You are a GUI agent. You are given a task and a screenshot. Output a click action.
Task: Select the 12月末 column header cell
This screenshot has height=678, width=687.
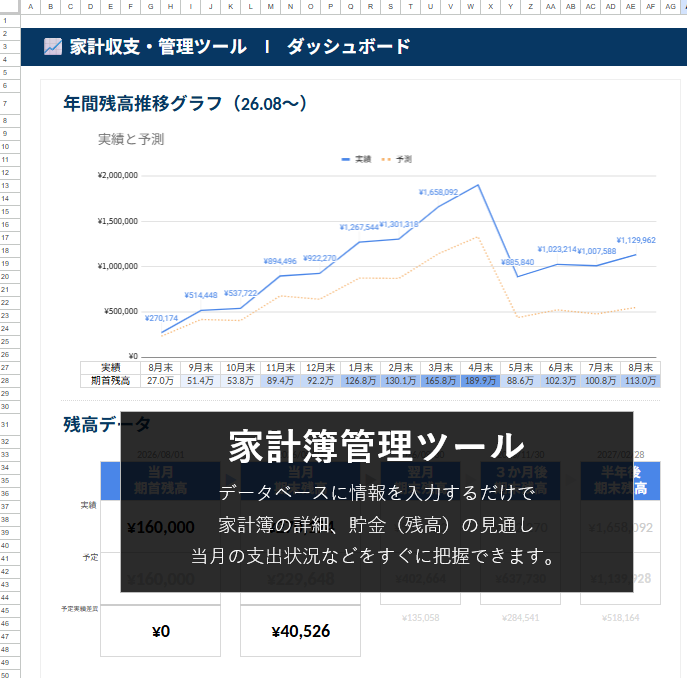click(321, 368)
